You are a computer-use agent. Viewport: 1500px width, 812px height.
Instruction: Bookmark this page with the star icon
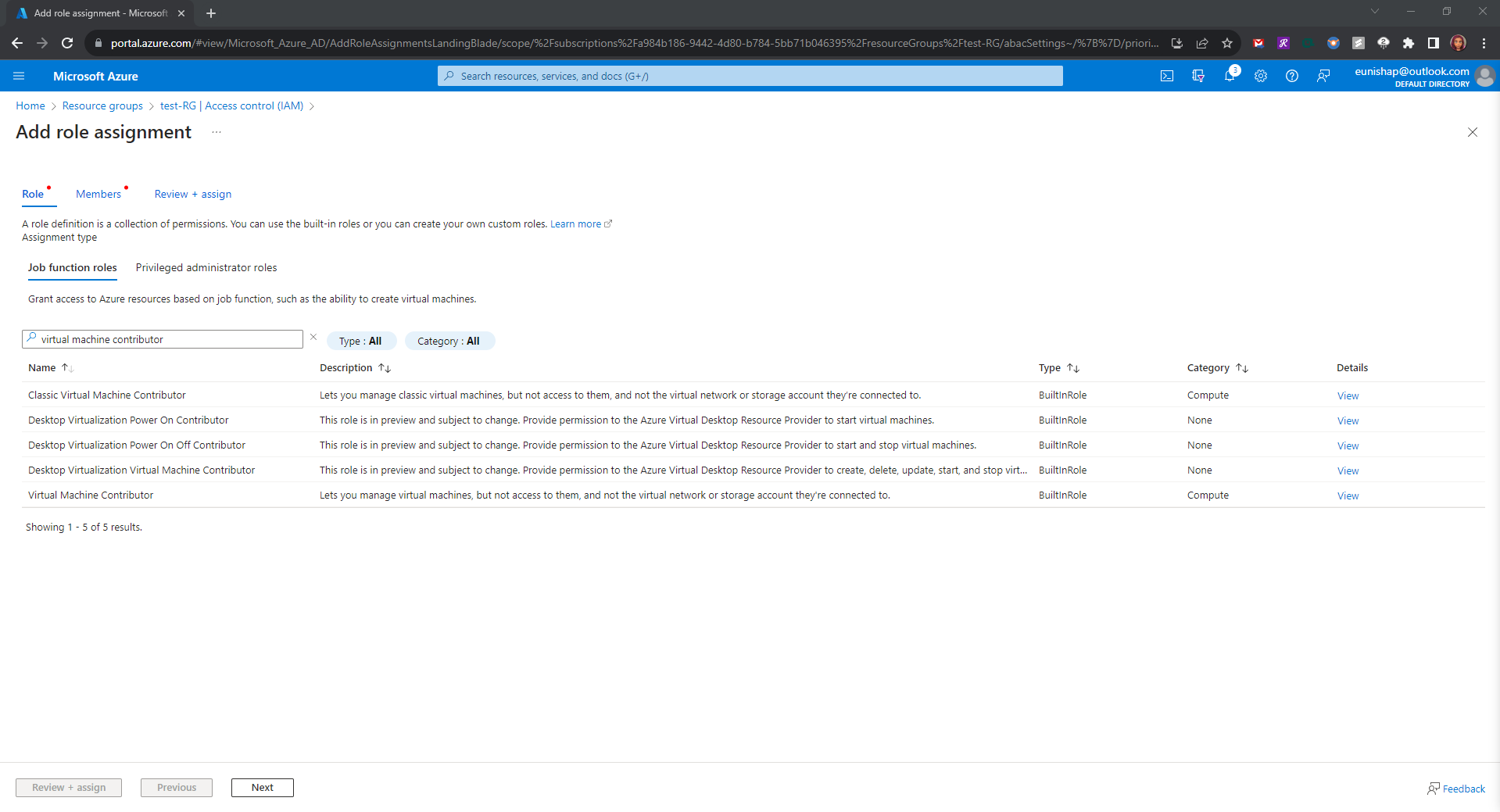click(1227, 43)
